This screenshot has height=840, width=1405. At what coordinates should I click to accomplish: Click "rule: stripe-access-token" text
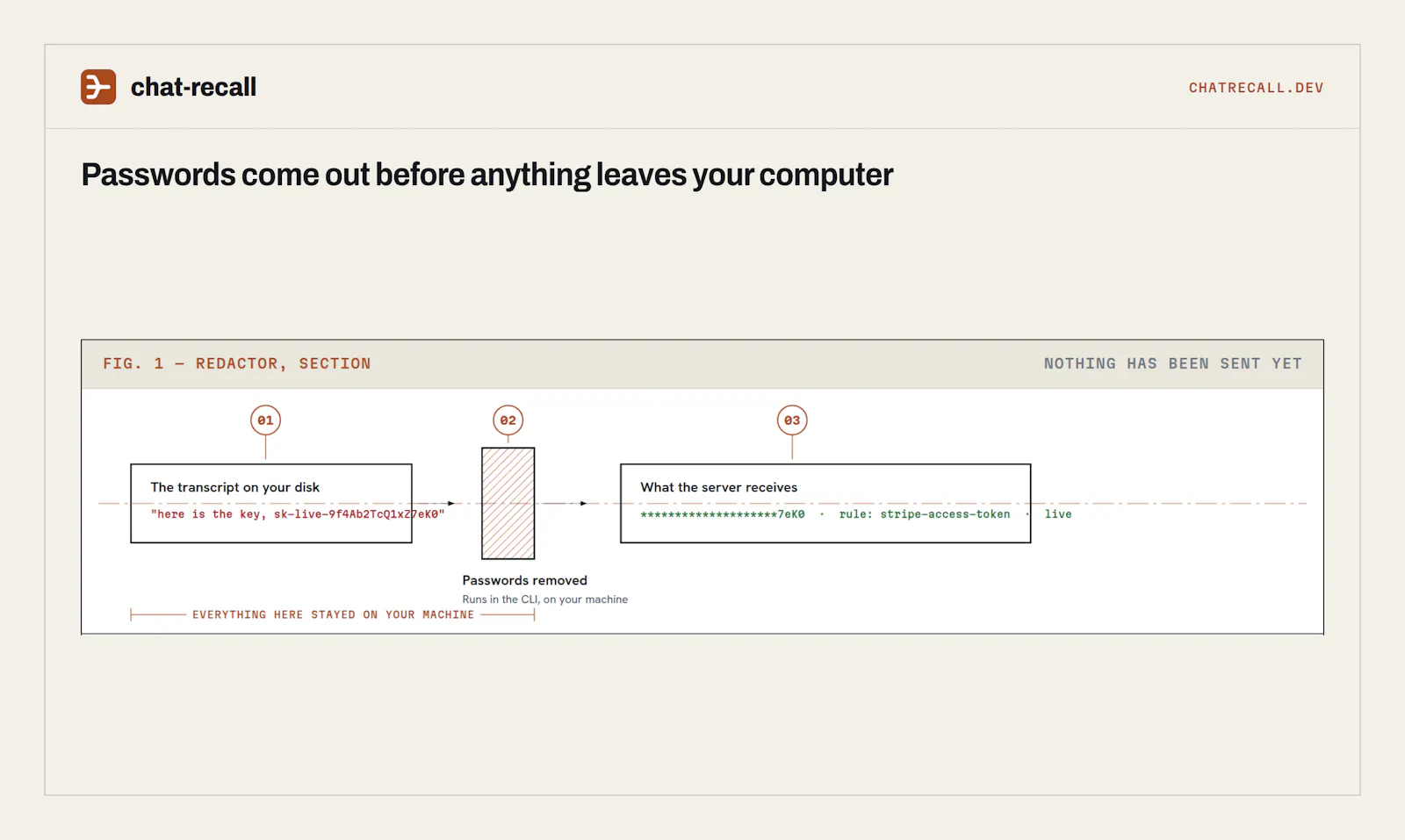(x=925, y=514)
